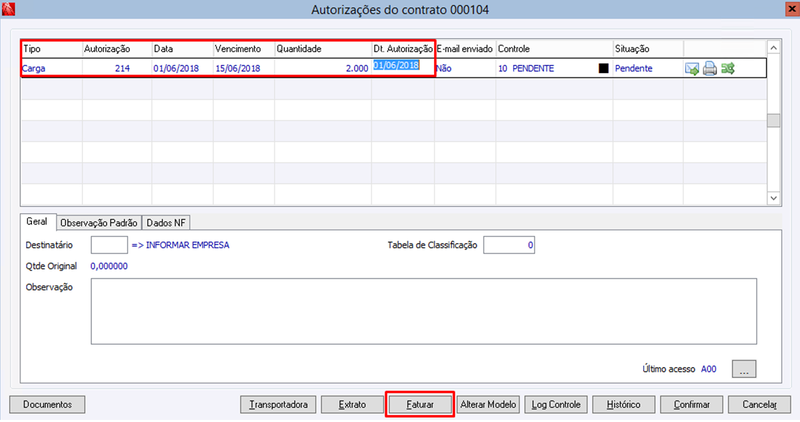Switch to the Geral tab
Screen dimensions: 800x422
tap(37, 222)
